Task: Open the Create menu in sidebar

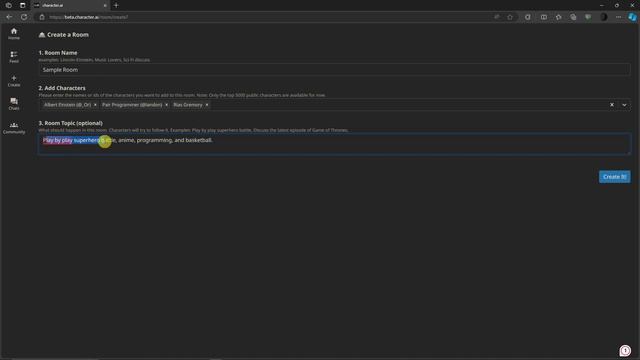Action: click(x=14, y=81)
